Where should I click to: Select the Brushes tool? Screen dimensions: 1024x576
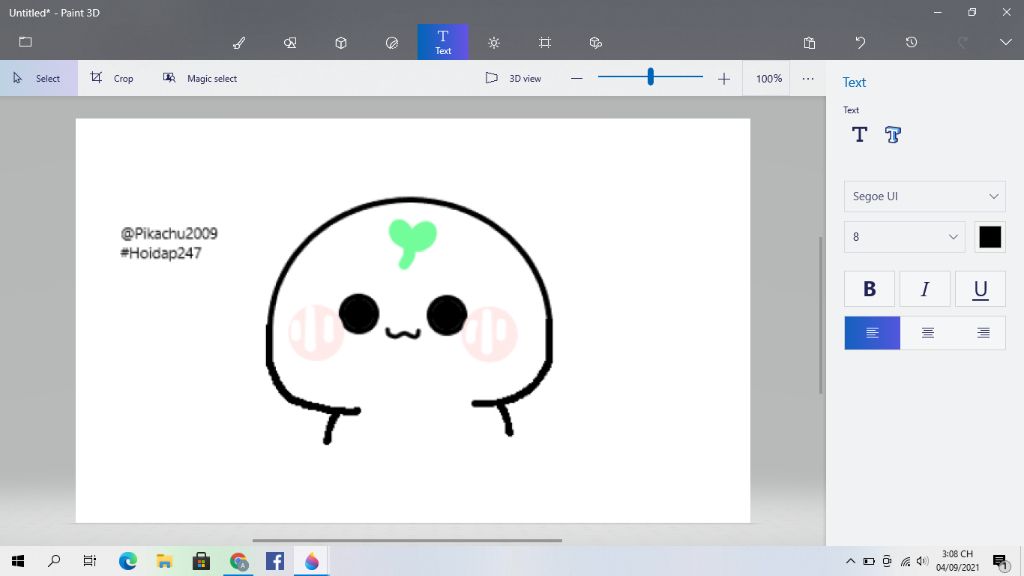pos(239,43)
